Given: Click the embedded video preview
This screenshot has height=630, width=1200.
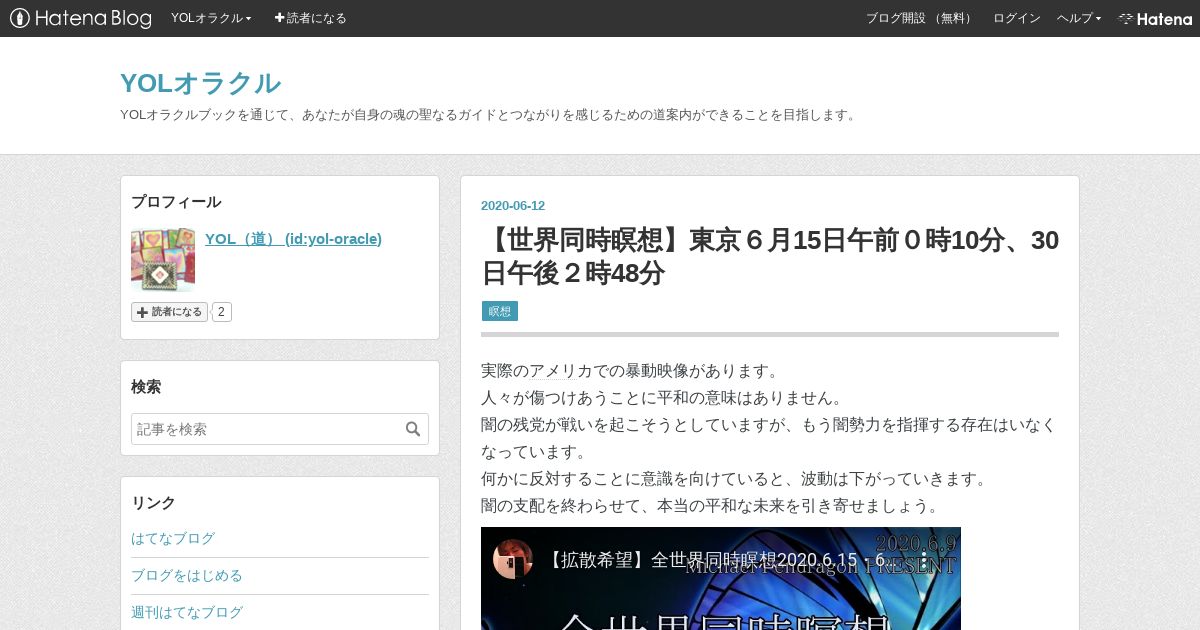Looking at the screenshot, I should [721, 579].
